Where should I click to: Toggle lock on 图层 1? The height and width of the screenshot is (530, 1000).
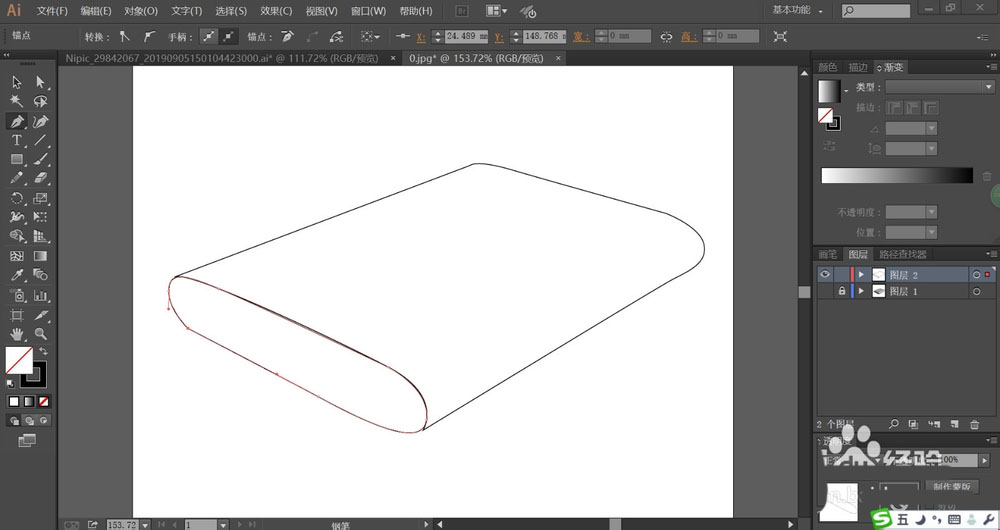(x=842, y=291)
